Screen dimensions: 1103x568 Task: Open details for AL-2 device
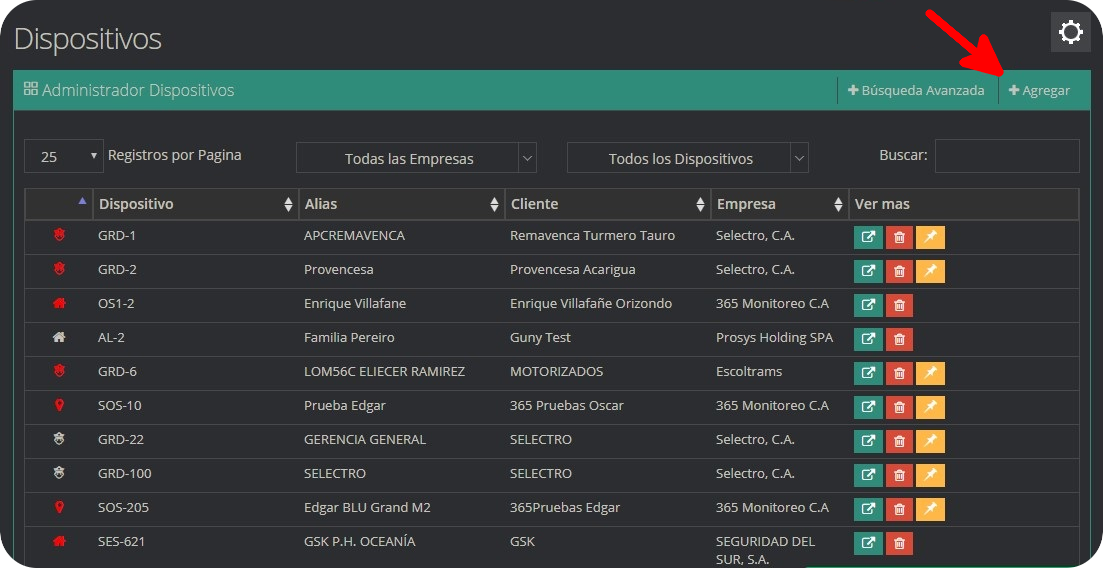coord(868,339)
